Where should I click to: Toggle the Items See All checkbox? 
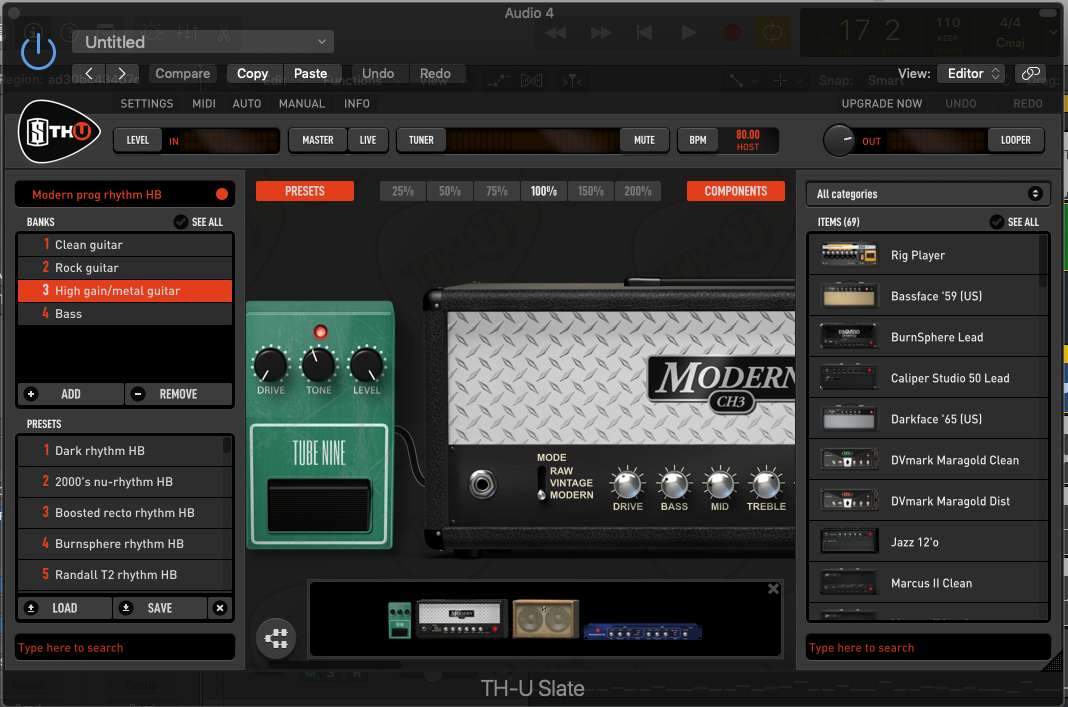tap(996, 222)
